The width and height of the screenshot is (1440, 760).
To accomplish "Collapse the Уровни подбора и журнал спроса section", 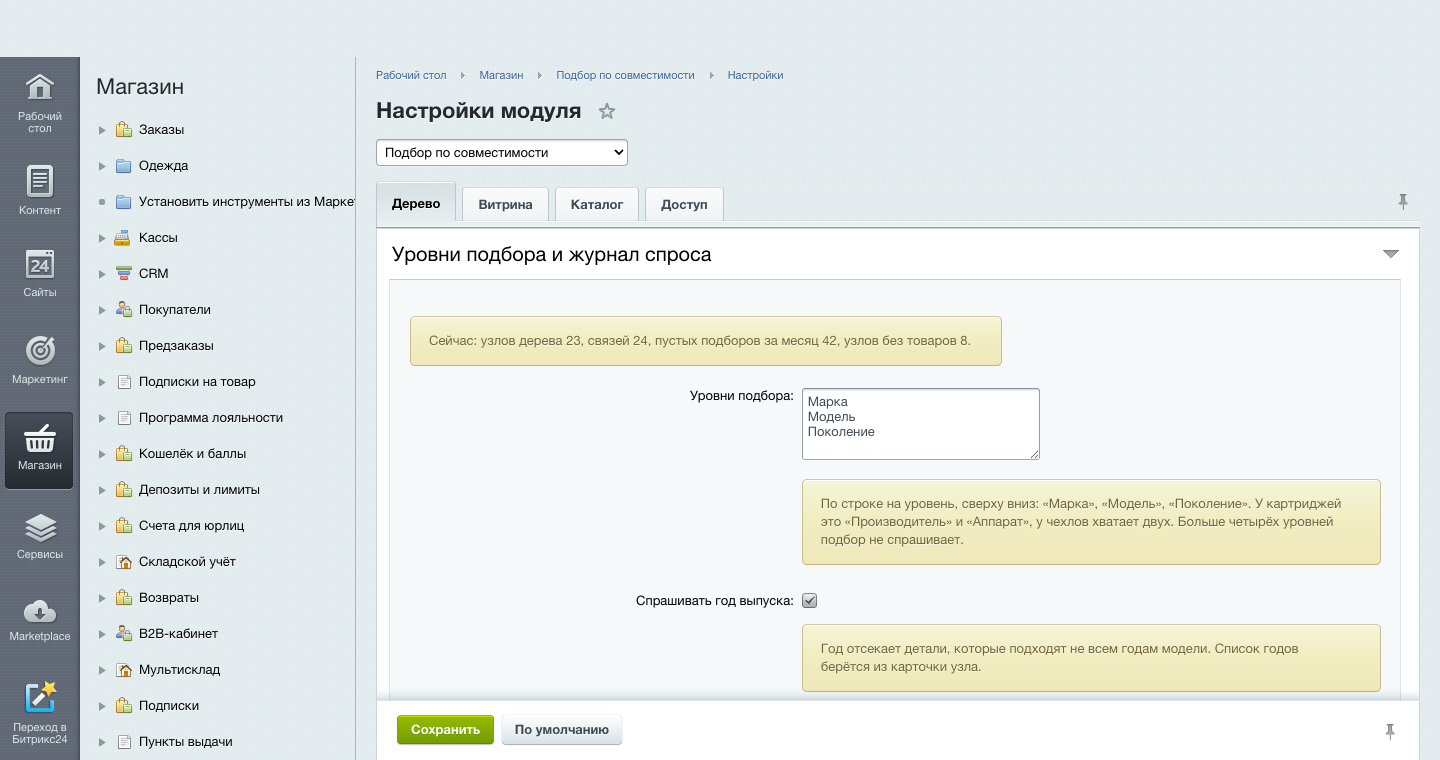I will click(x=1390, y=254).
